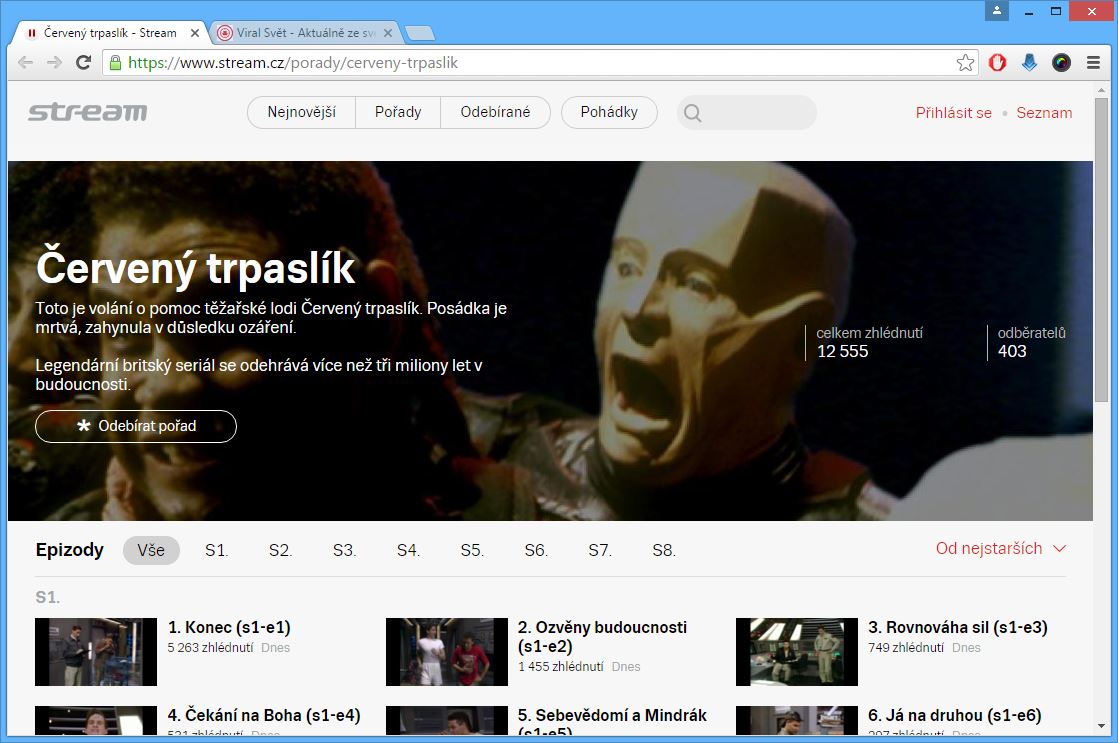Screen dimensions: 1118x743
Task: Subscribe with Odebírat pořad button
Action: (135, 426)
